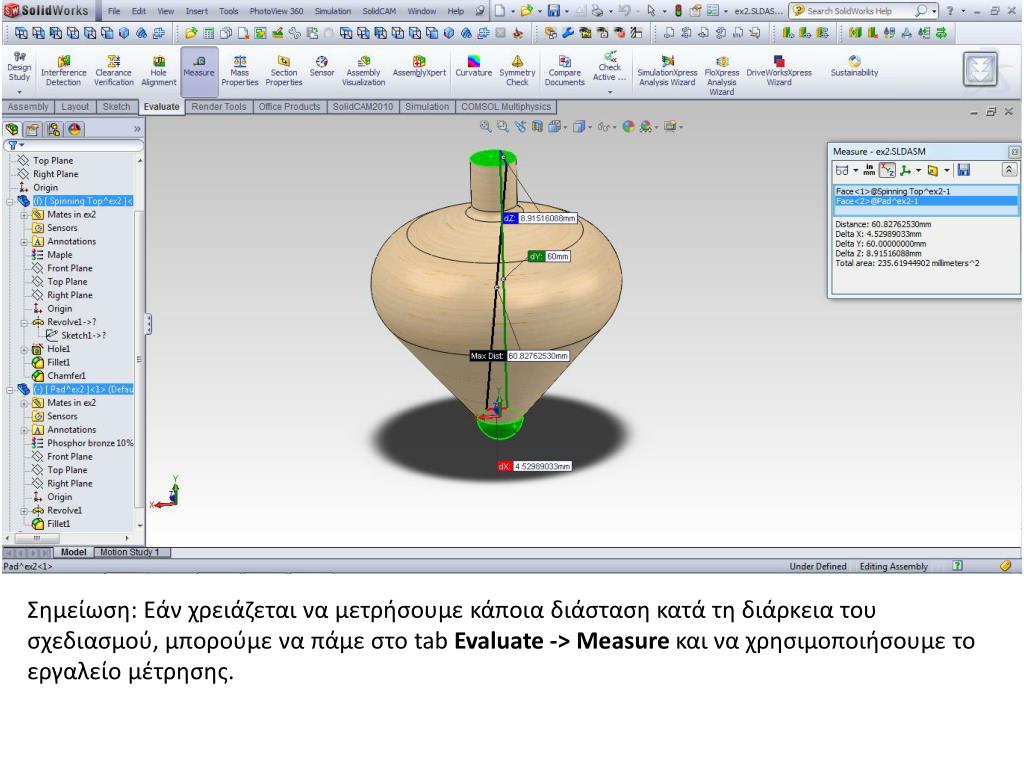Select Sketch1->? in the feature tree
Image resolution: width=1024 pixels, height=768 pixels.
pos(84,336)
